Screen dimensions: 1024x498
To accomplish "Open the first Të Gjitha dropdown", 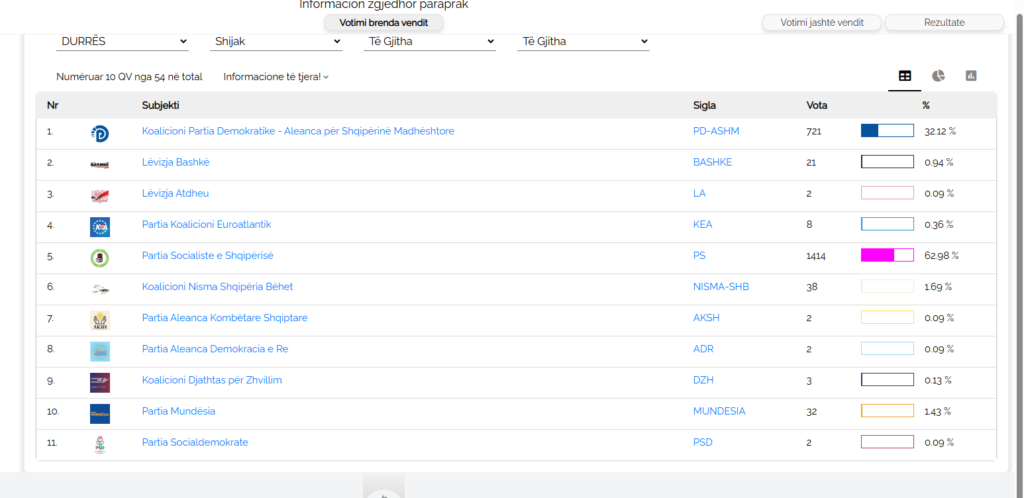I will click(x=430, y=41).
